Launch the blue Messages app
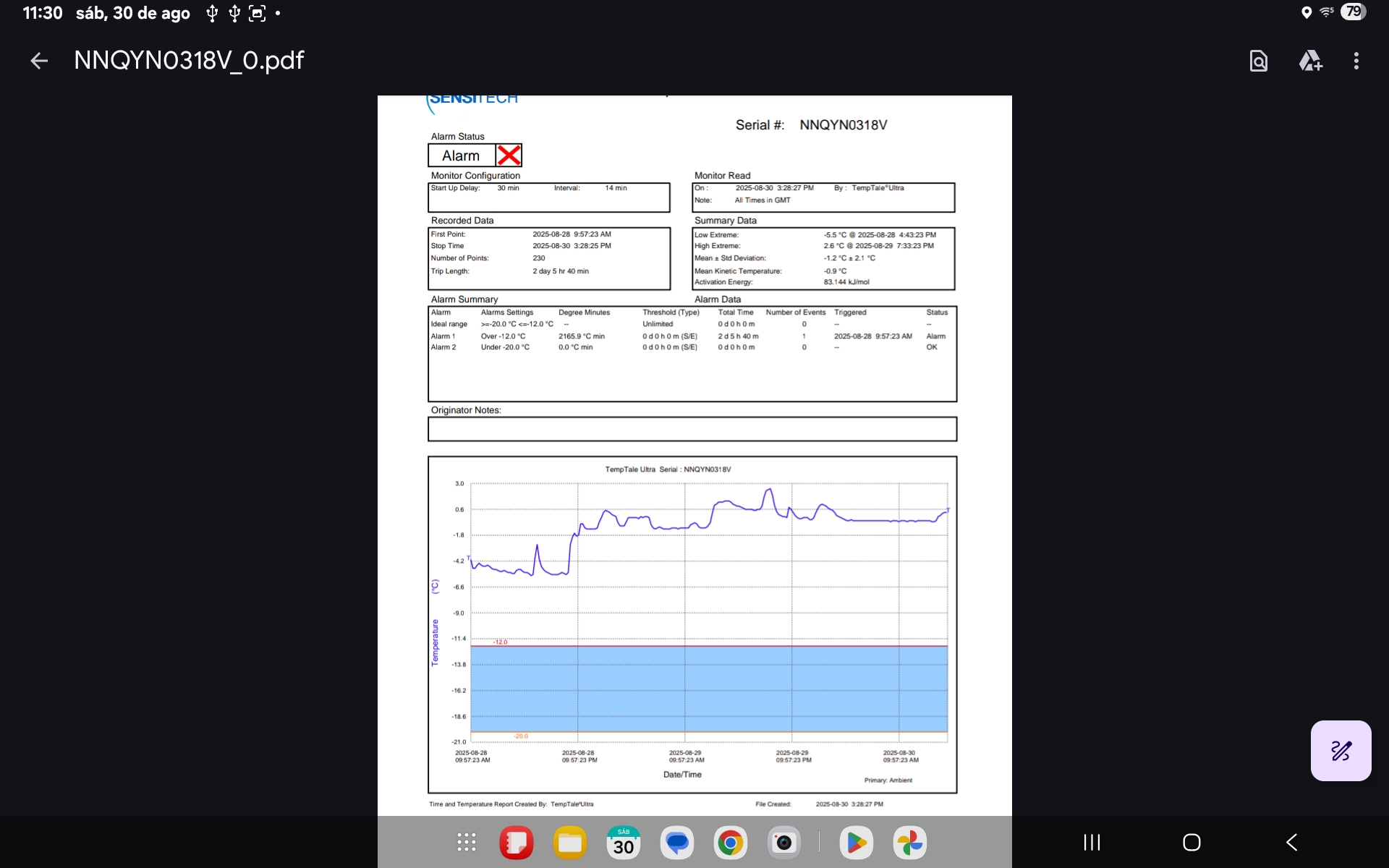 click(677, 842)
